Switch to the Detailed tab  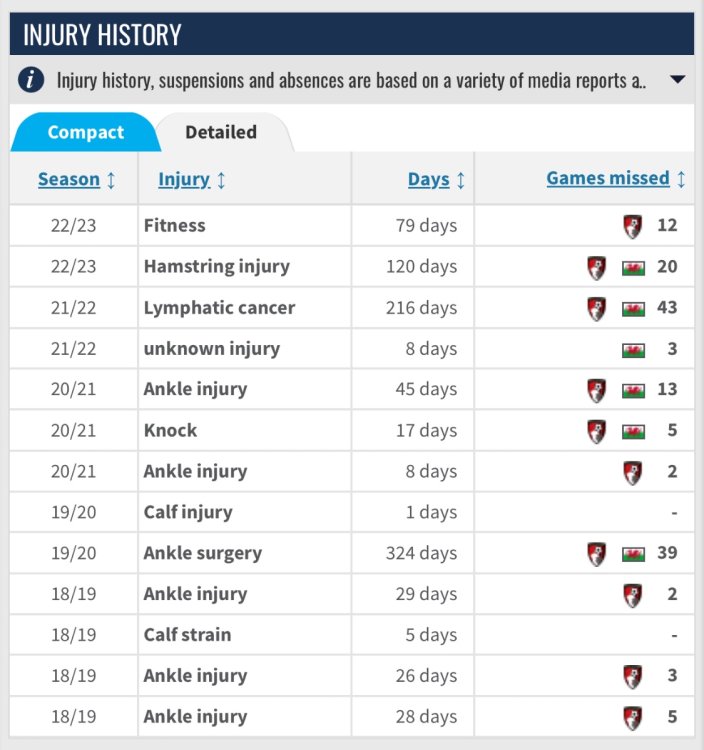tap(221, 132)
